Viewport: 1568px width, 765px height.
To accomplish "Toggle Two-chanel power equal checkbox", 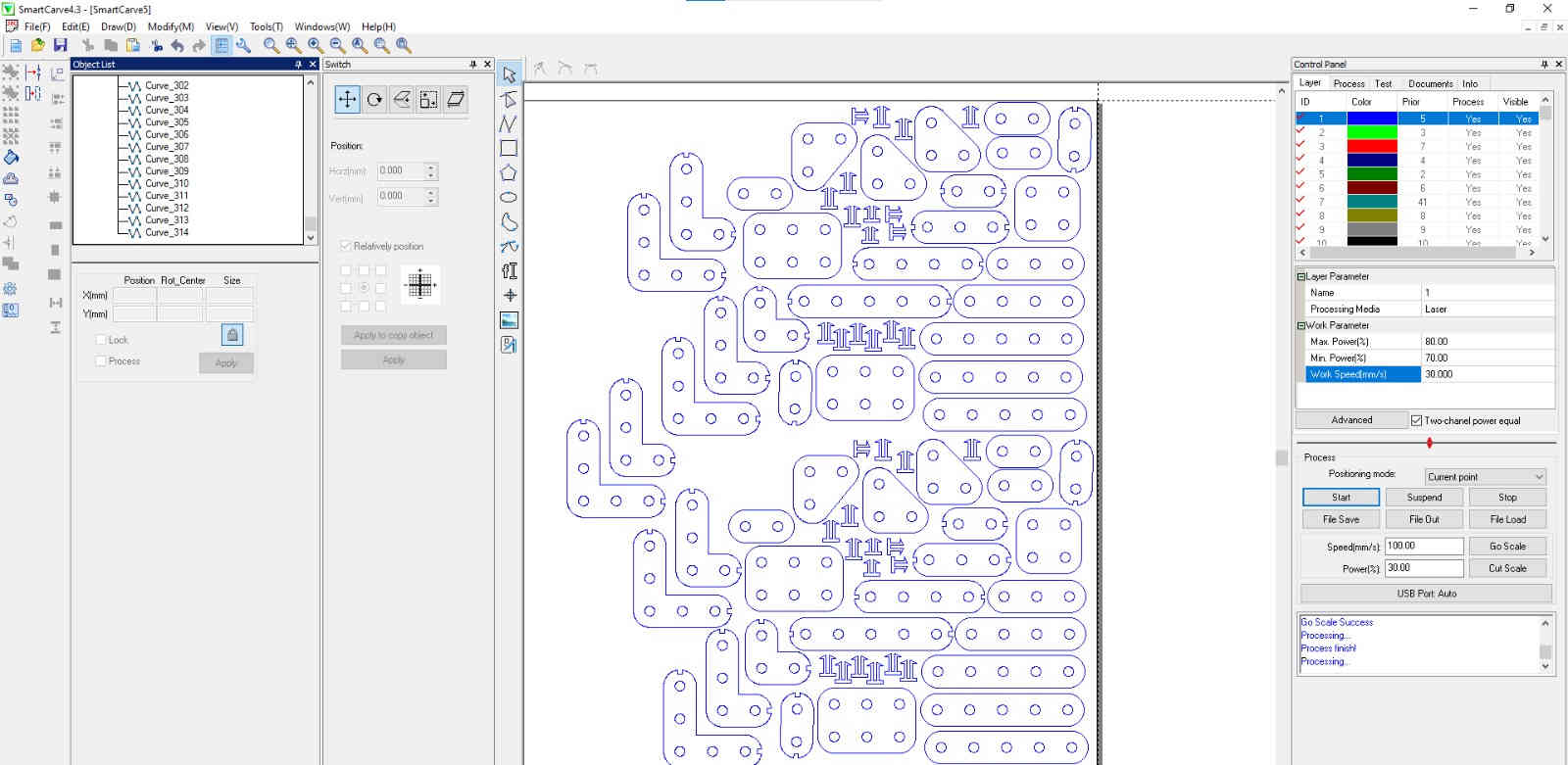I will click(1416, 420).
